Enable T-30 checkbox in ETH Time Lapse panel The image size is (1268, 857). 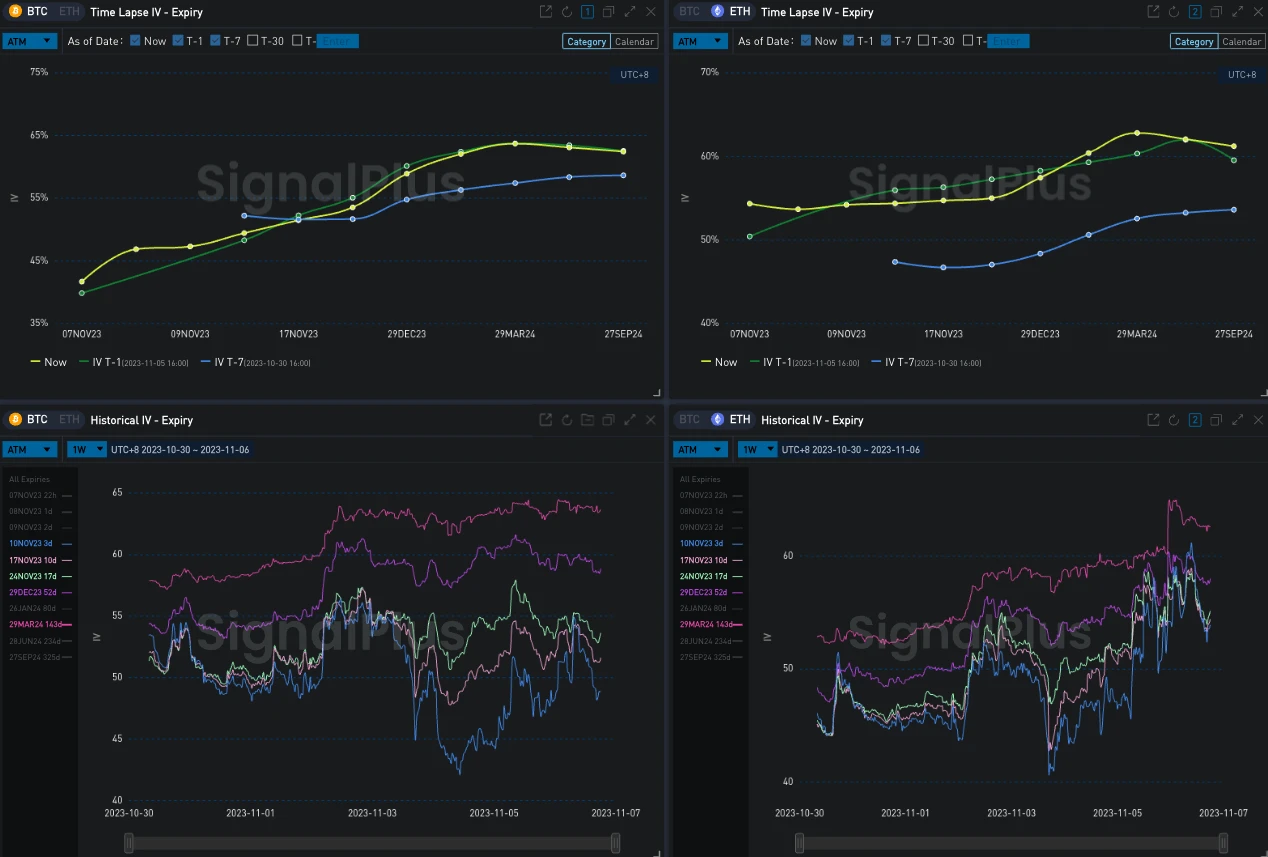click(923, 41)
